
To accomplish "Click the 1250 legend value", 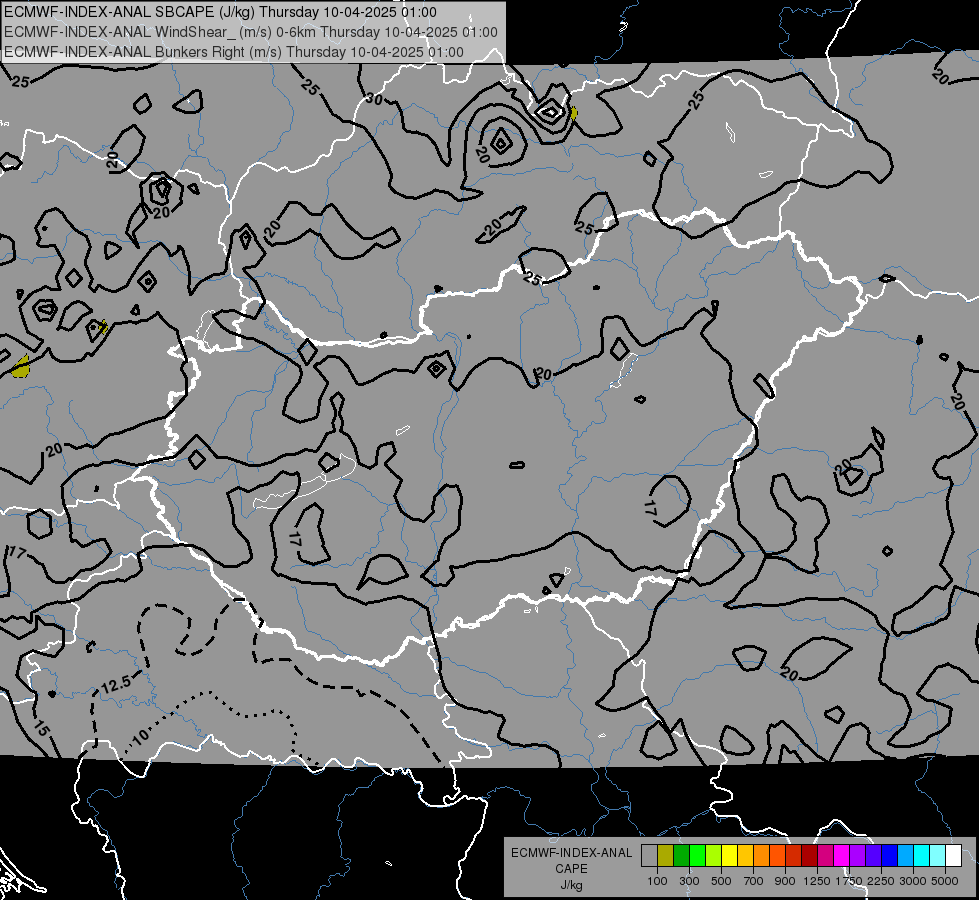I will 817,881.
